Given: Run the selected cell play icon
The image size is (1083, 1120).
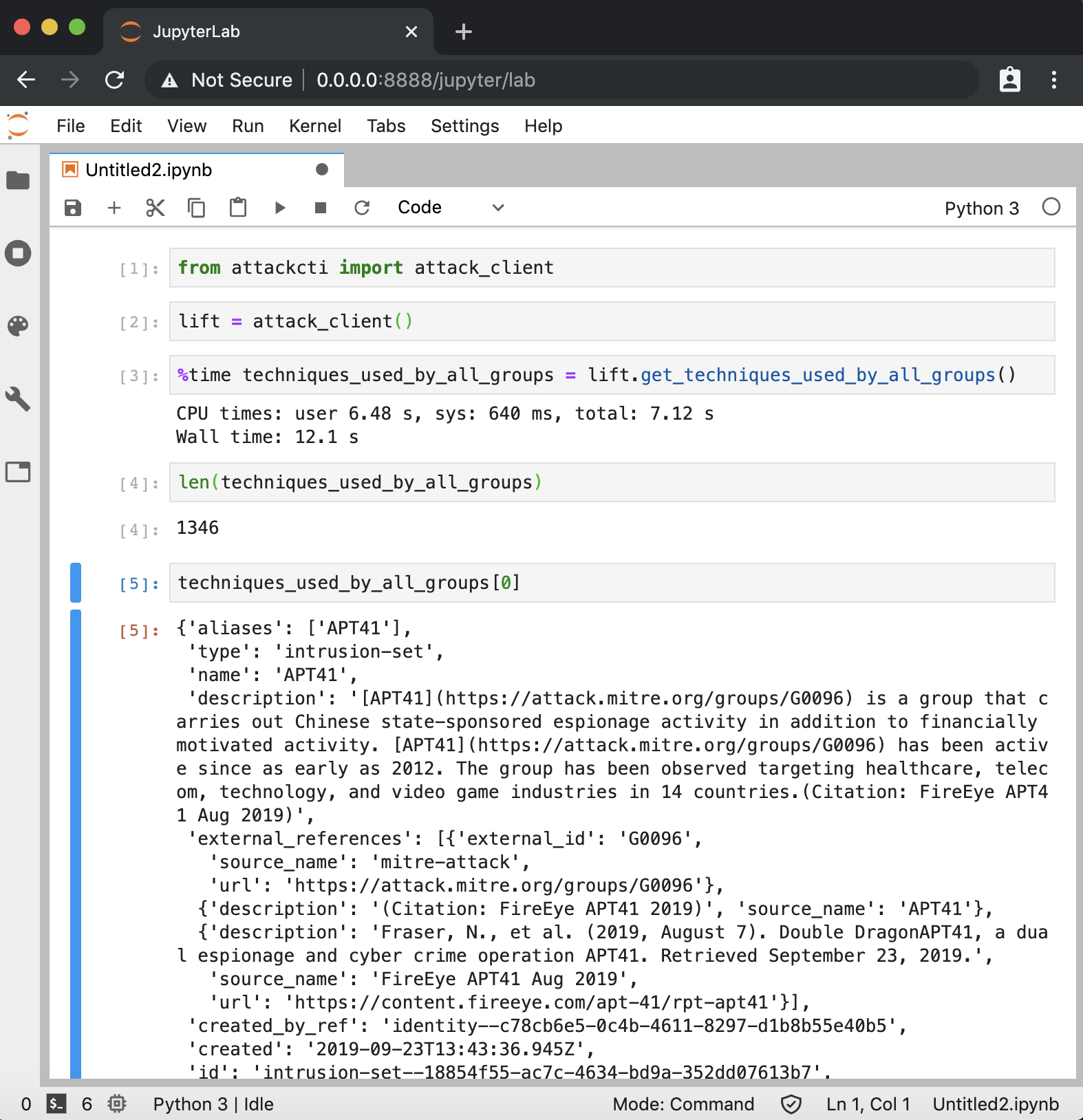Looking at the screenshot, I should coord(279,208).
